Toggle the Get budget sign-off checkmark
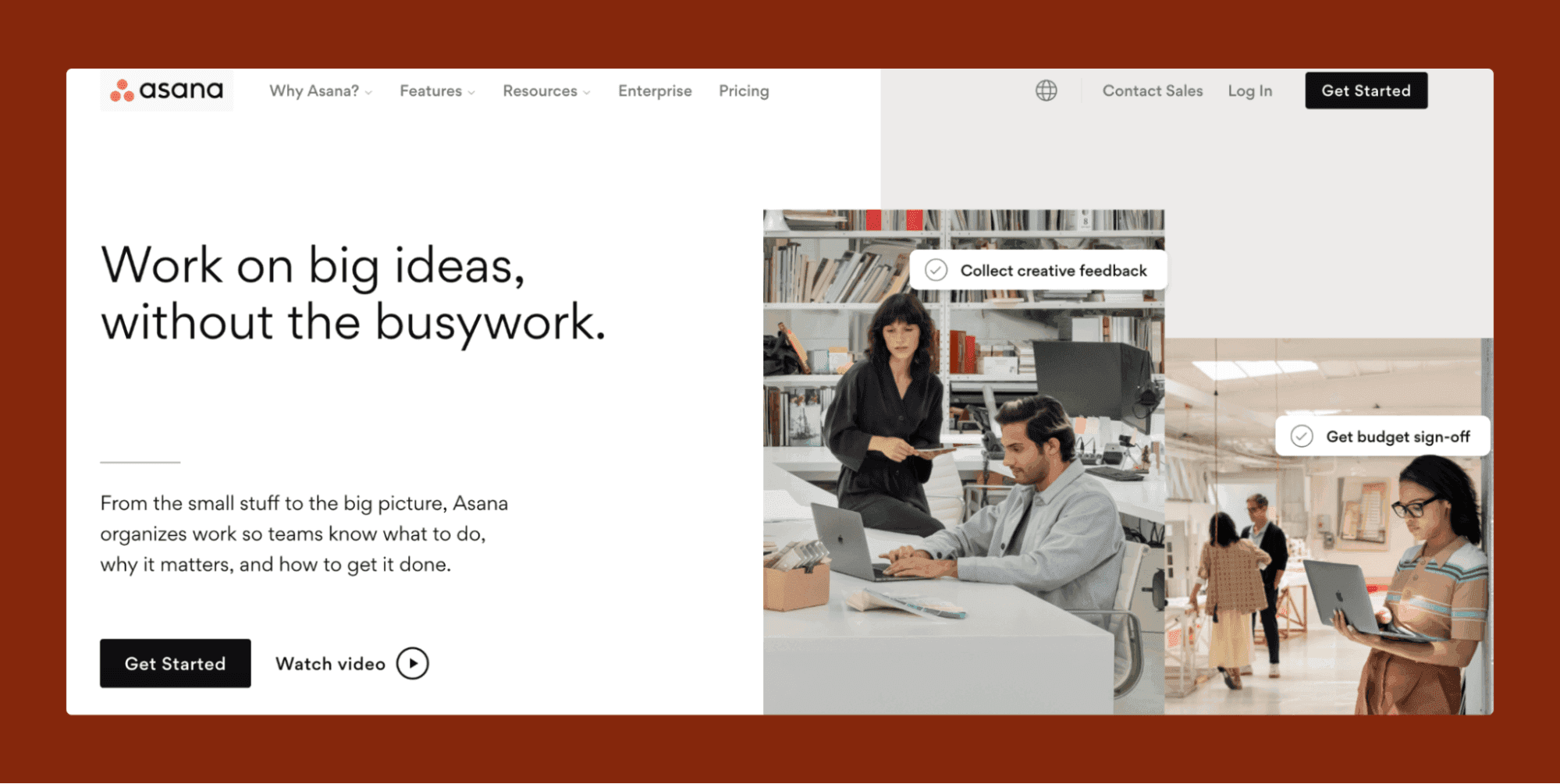Screen dimensions: 1560x784 coord(1301,436)
